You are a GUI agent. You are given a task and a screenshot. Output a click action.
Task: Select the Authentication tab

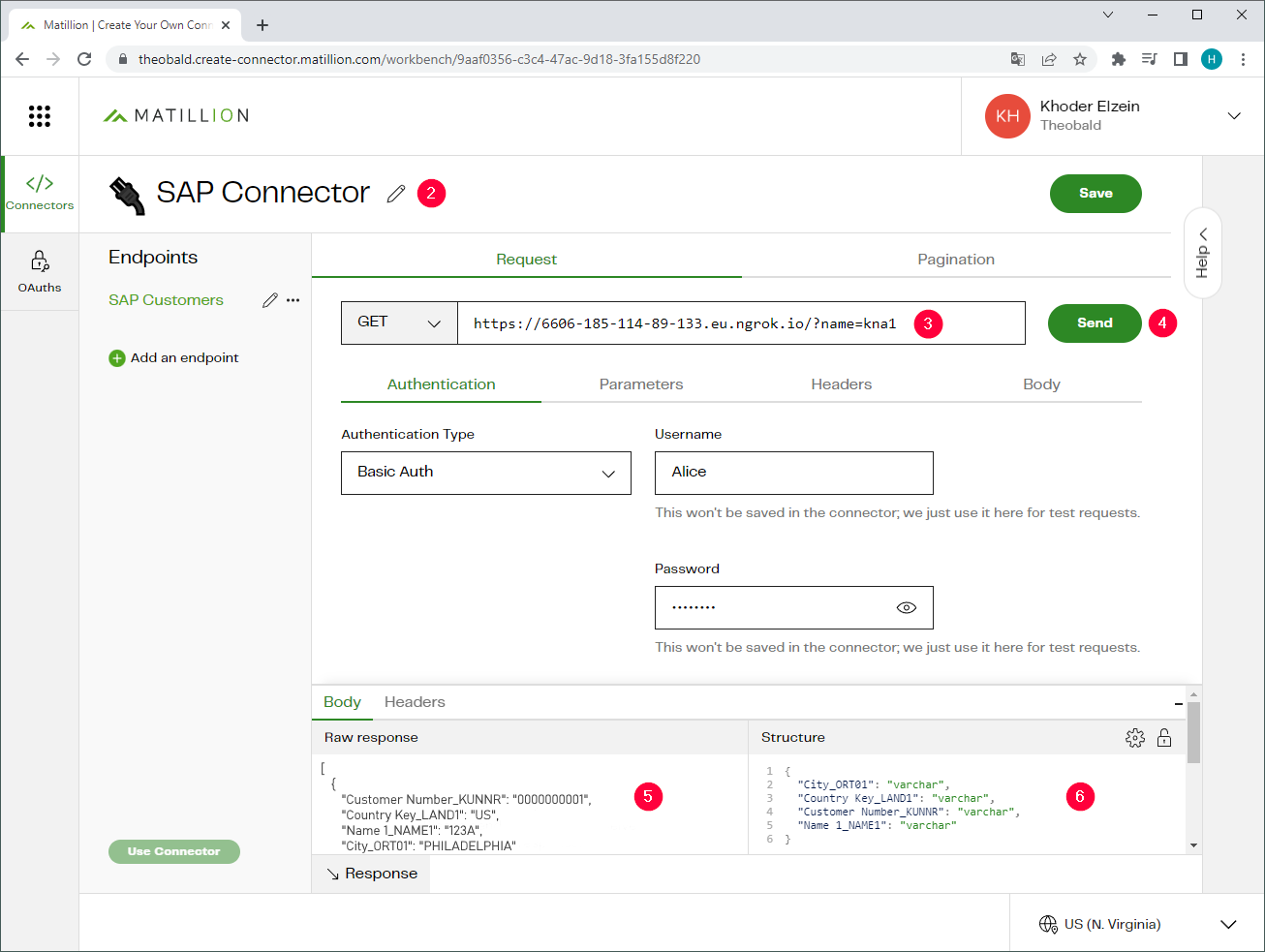pyautogui.click(x=441, y=384)
